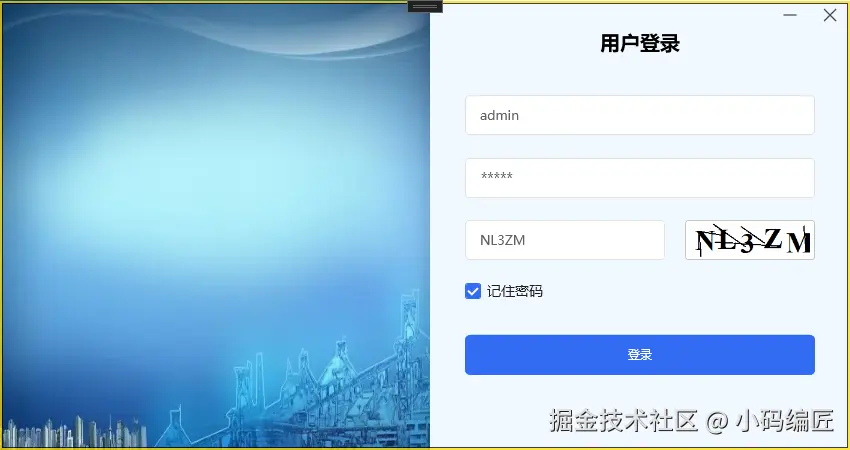Click the 掘金技术社区 watermark text
Viewport: 850px width, 450px height.
point(623,421)
